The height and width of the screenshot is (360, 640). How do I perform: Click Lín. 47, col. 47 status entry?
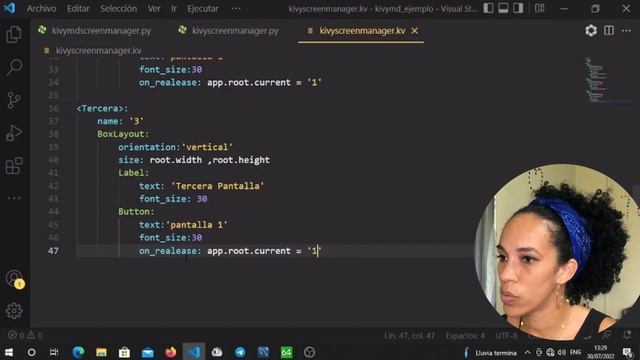coord(409,336)
